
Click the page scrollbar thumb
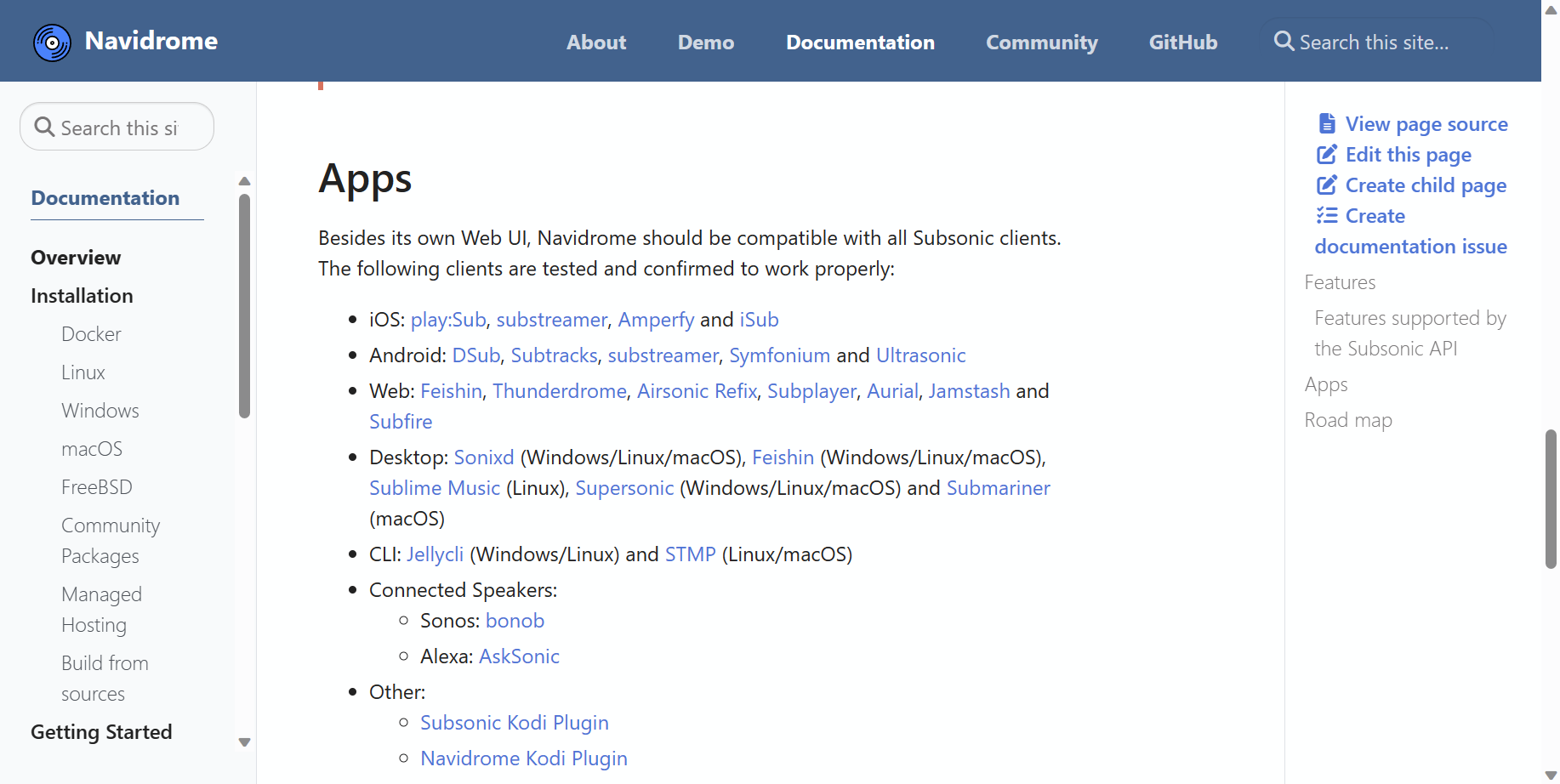pos(1551,499)
